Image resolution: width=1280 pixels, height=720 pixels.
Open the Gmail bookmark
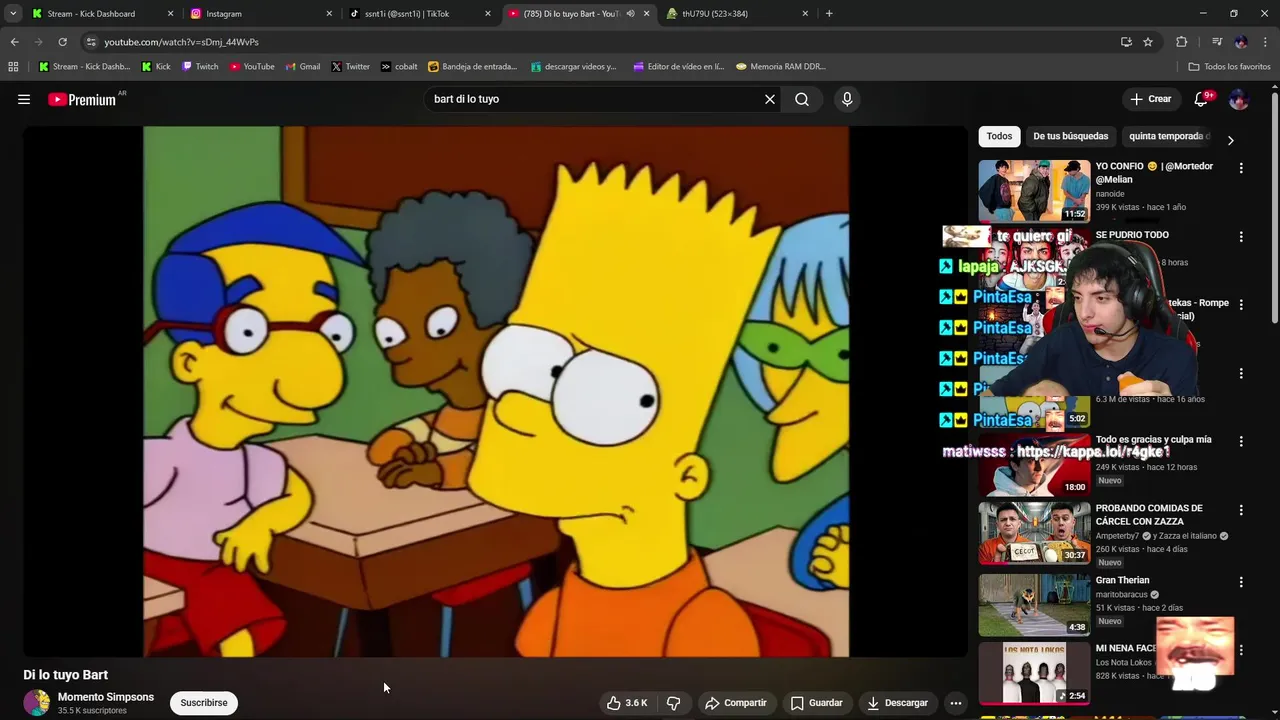point(303,67)
